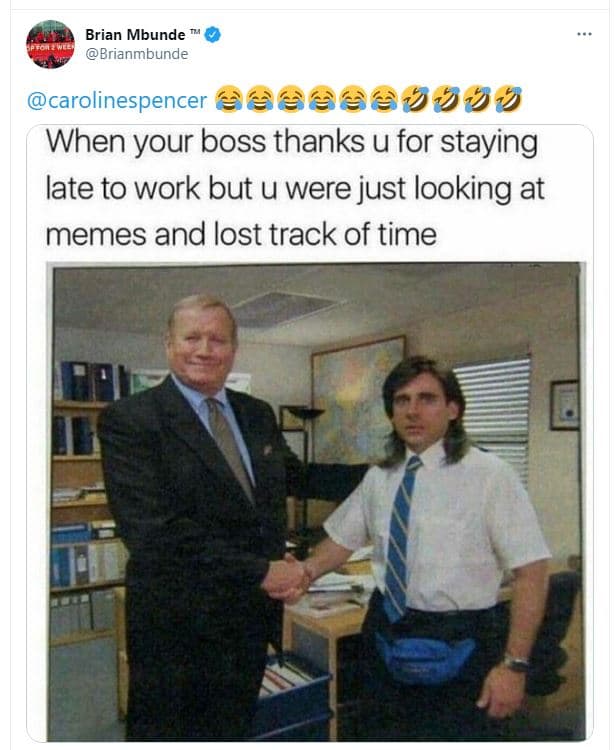Click the TM symbol beside the name
The image size is (615, 750).
click(x=195, y=31)
